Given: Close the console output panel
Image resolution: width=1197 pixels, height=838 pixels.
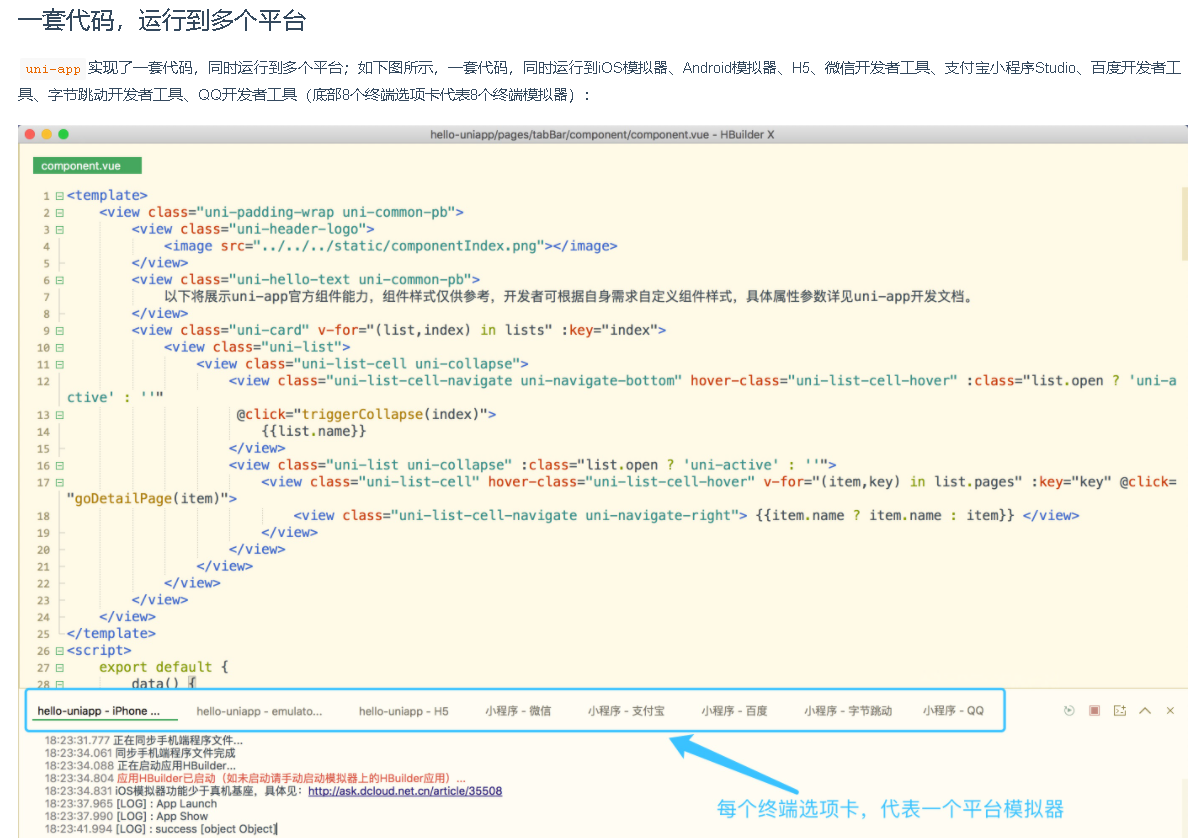Looking at the screenshot, I should [x=1170, y=710].
